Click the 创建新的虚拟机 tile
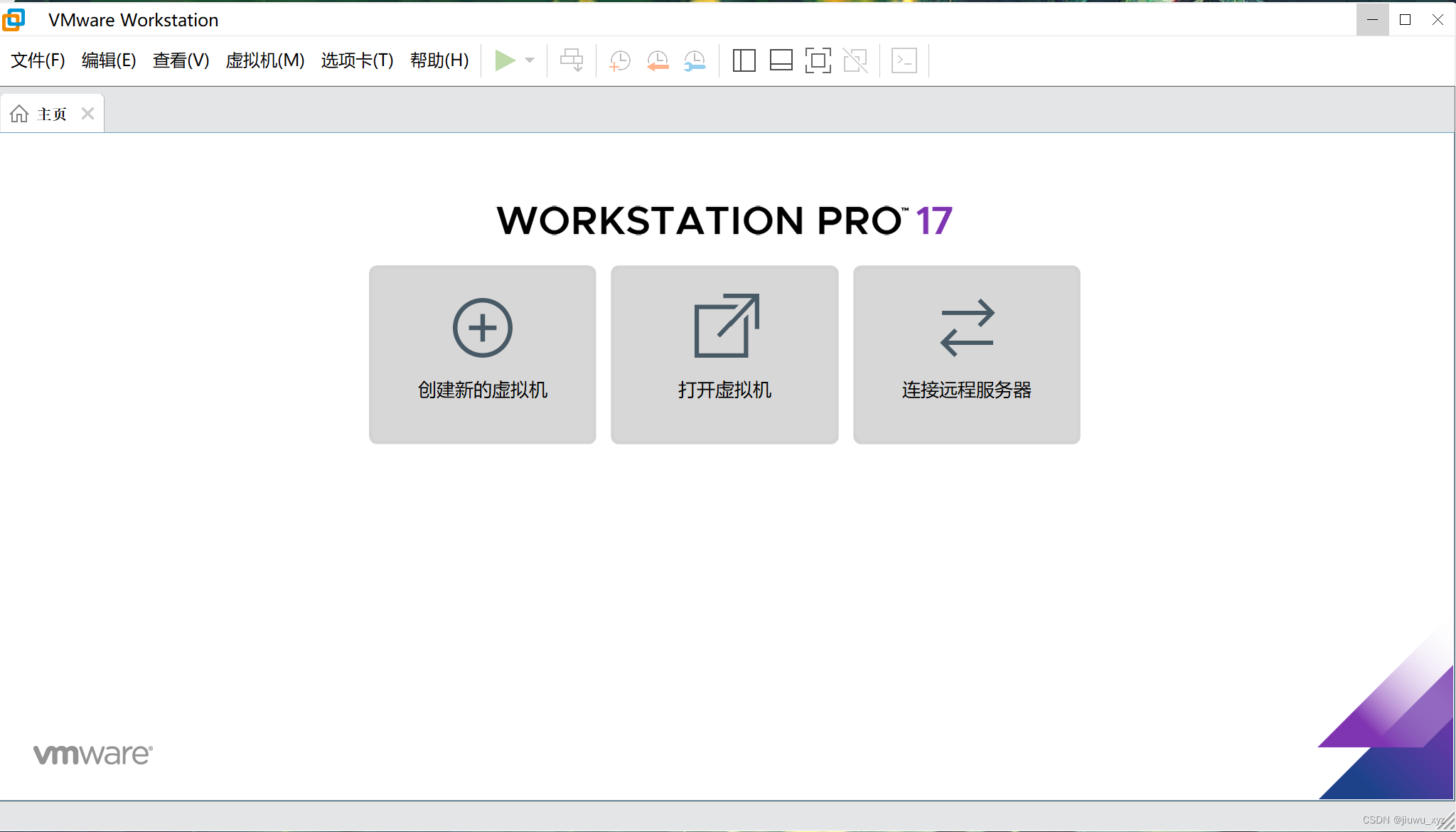The height and width of the screenshot is (832, 1456). [483, 355]
